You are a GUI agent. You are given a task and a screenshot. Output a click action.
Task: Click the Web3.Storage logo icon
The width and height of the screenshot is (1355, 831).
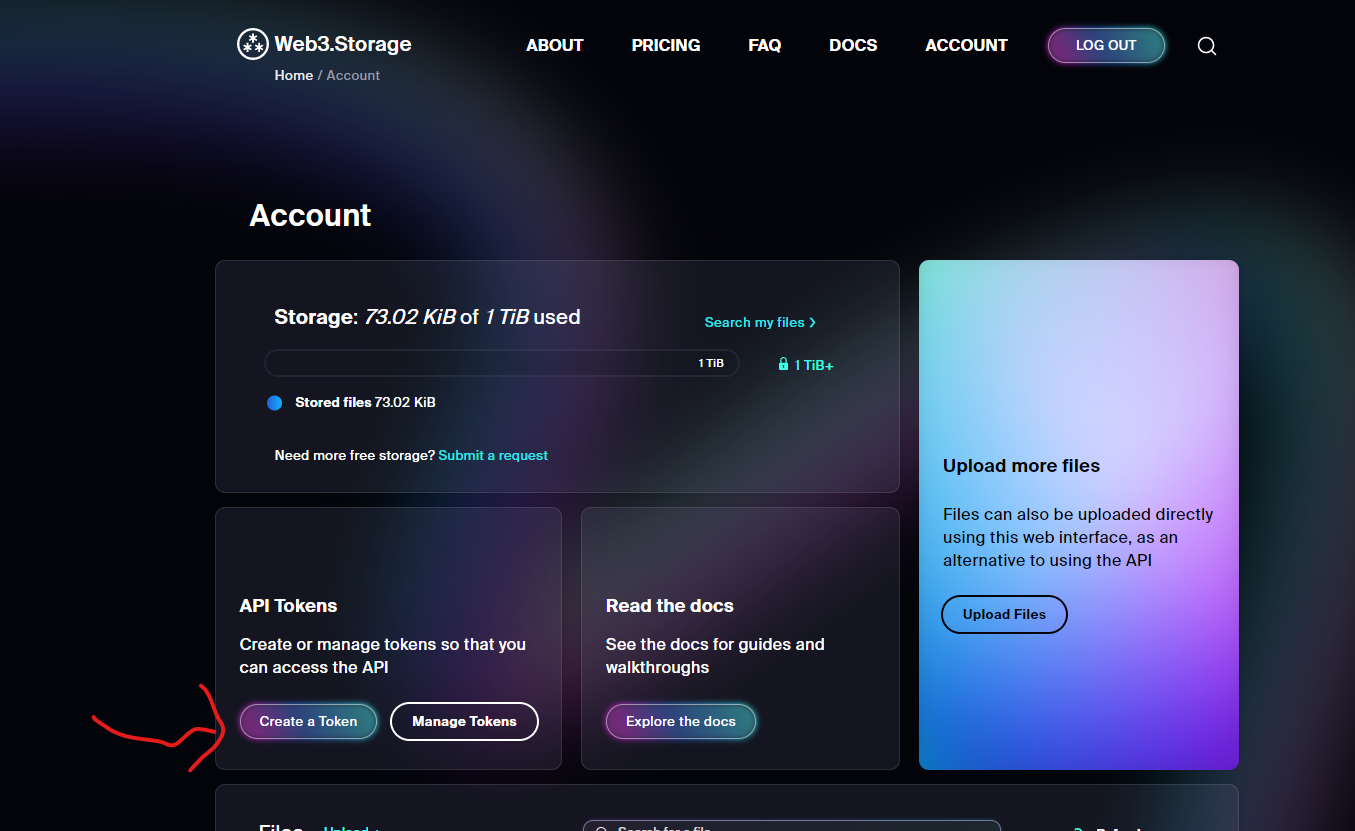click(x=253, y=44)
